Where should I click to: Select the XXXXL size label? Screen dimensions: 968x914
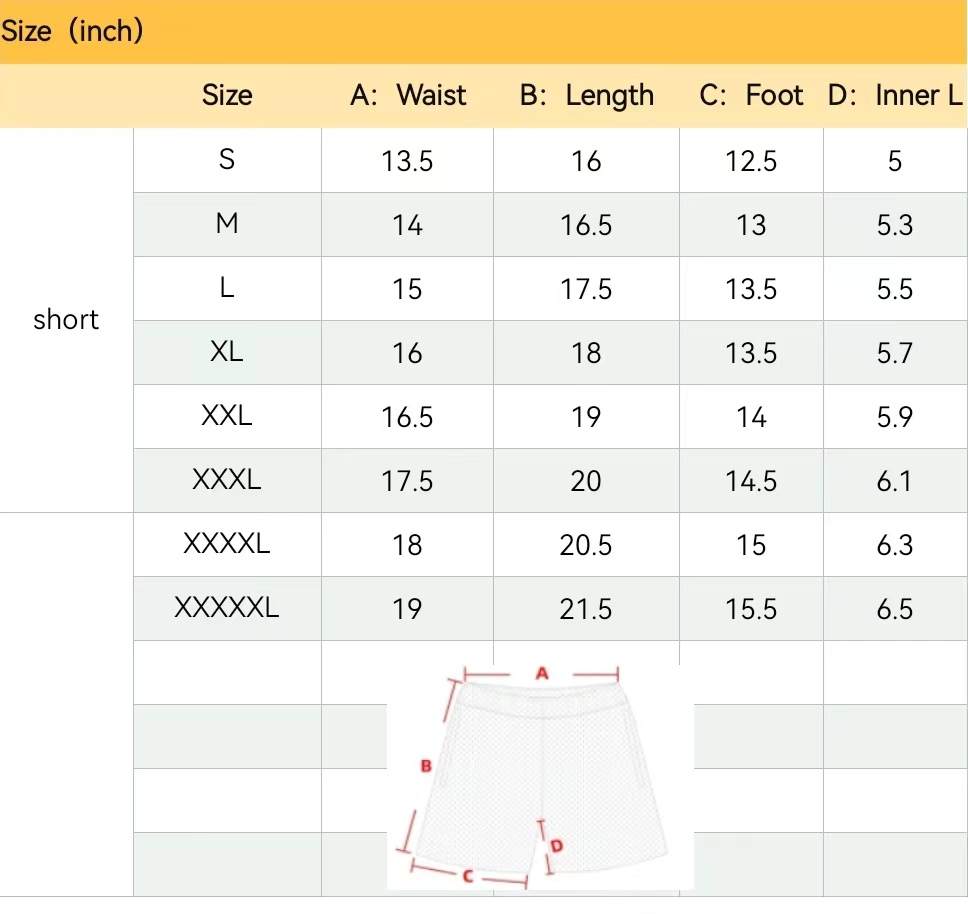tap(227, 544)
